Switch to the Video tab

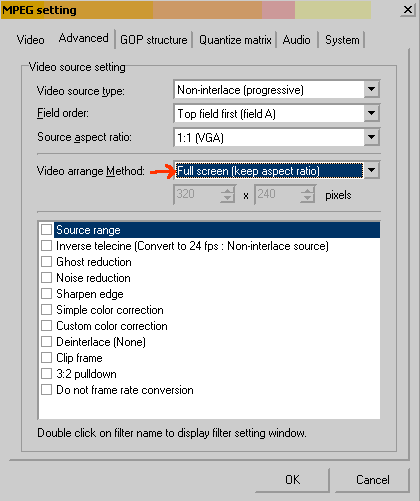pyautogui.click(x=30, y=40)
